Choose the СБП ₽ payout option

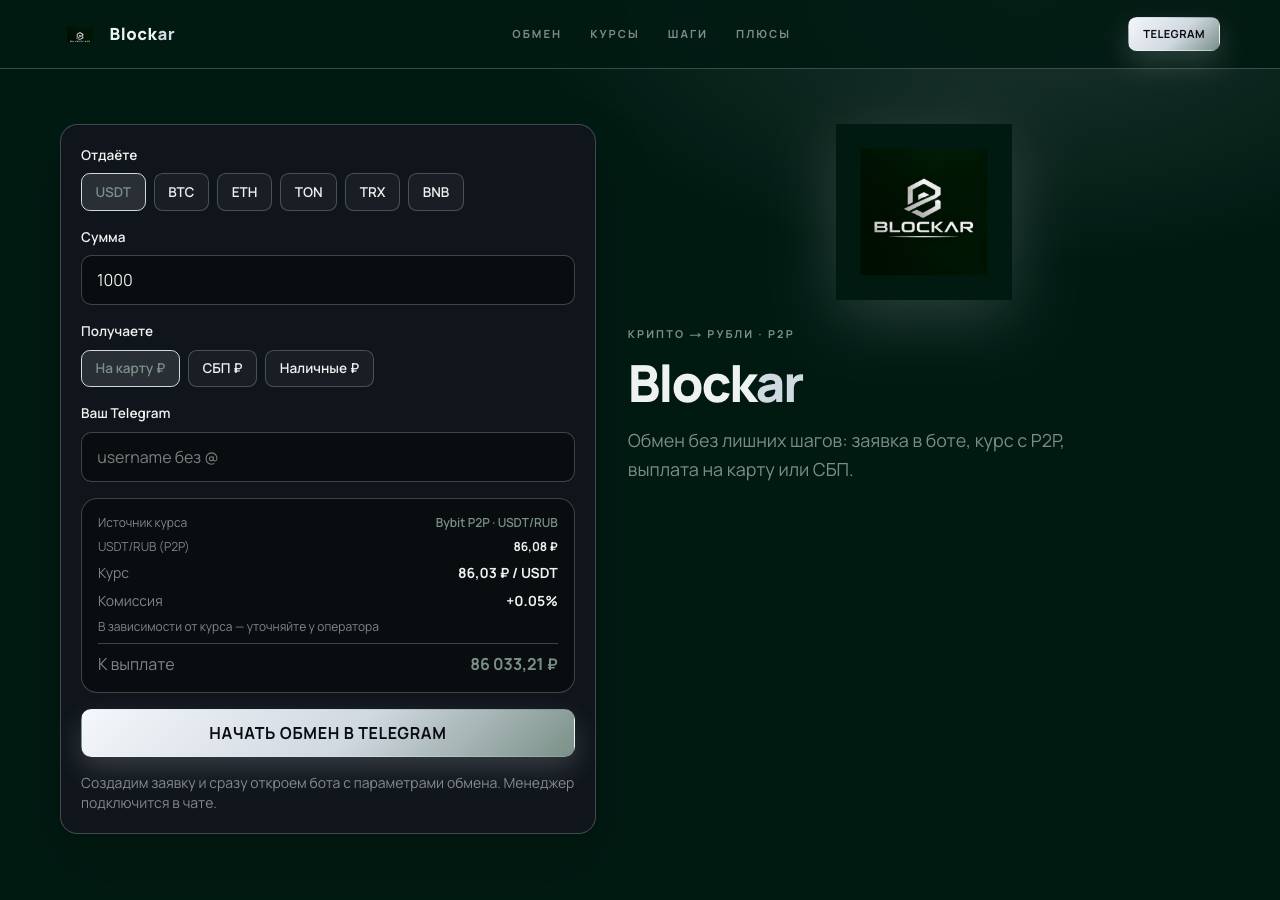point(222,368)
